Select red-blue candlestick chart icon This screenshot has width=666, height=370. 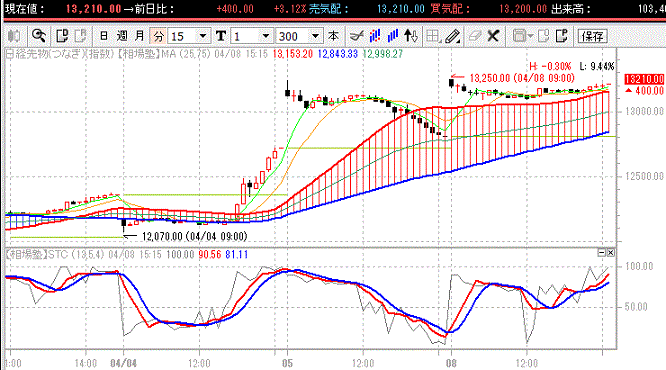[375, 36]
